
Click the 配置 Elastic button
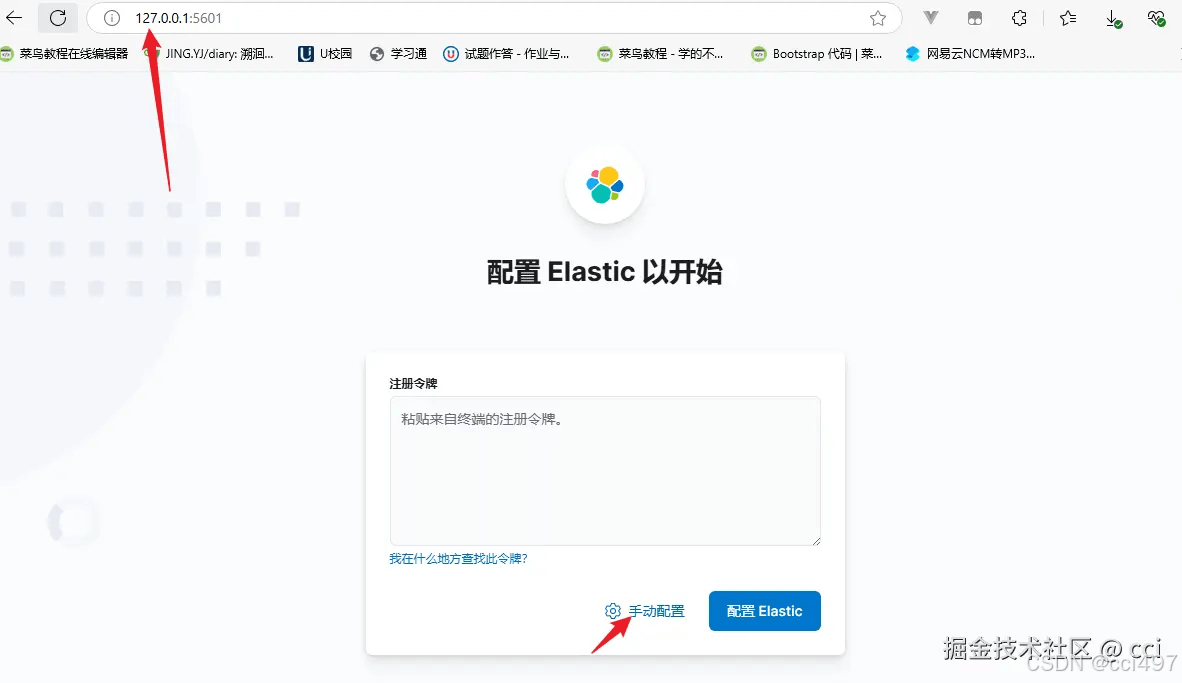(x=764, y=611)
